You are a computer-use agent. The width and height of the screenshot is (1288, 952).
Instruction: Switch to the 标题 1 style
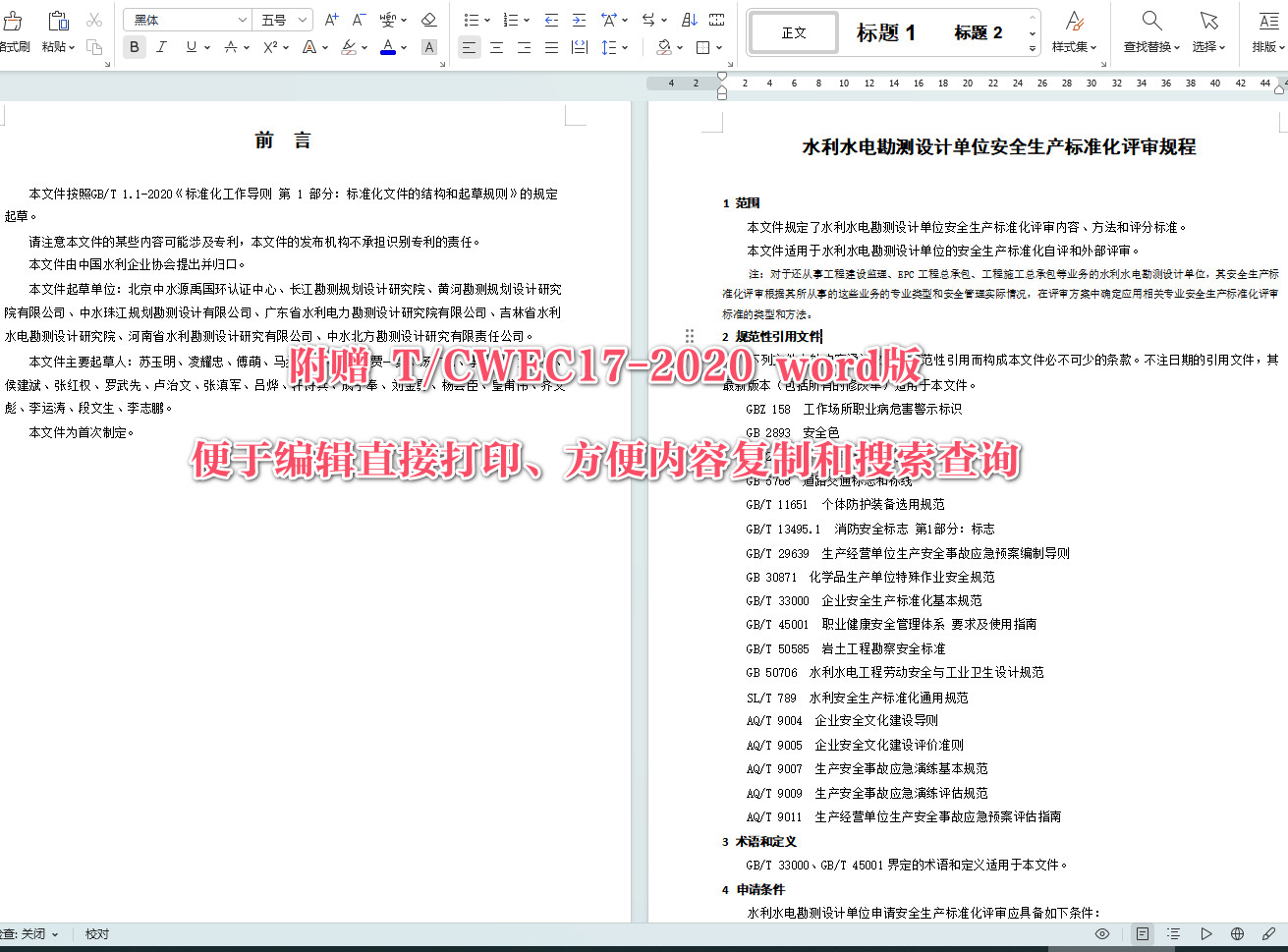(x=886, y=31)
